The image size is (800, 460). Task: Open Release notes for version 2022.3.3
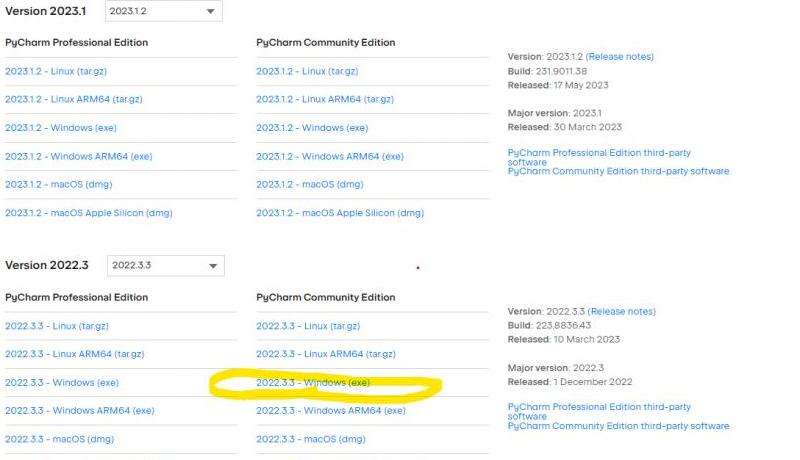click(x=621, y=312)
